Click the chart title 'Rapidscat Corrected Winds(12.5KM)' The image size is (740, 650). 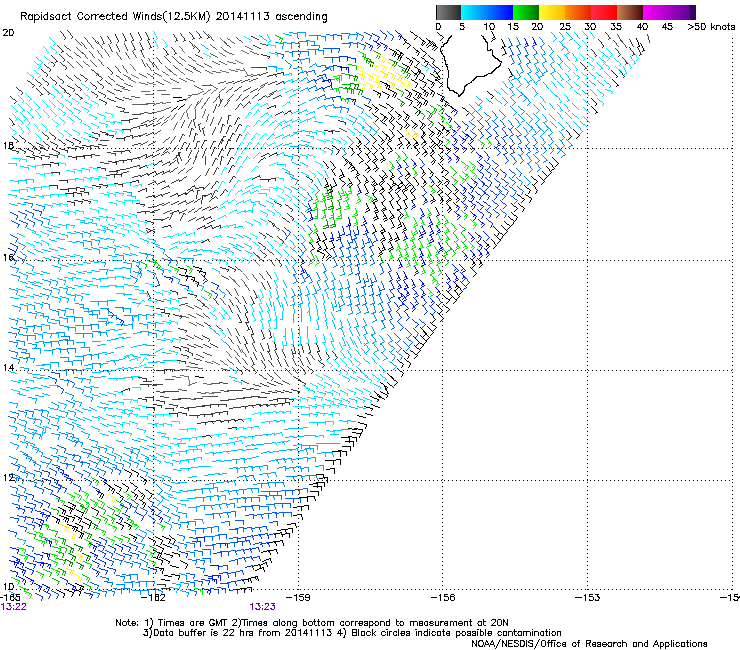(115, 16)
